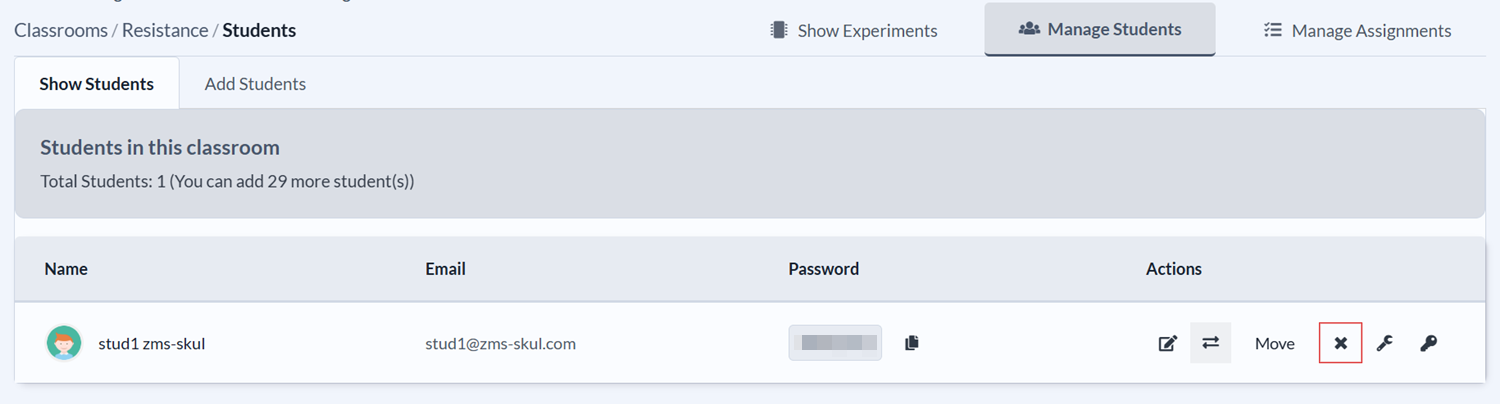Click the masked password field
Viewport: 1500px width, 404px height.
(x=835, y=343)
